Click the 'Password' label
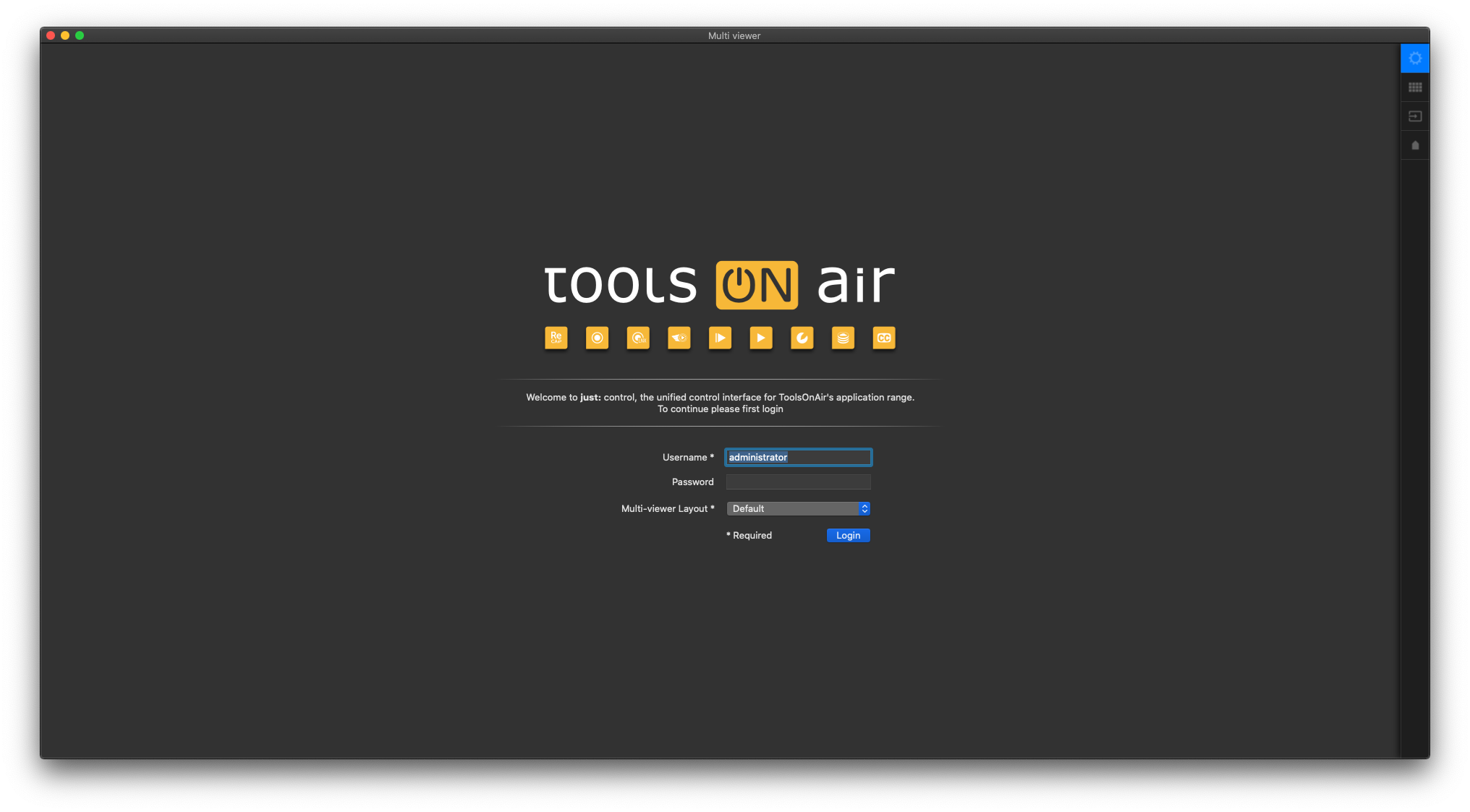 pos(692,482)
